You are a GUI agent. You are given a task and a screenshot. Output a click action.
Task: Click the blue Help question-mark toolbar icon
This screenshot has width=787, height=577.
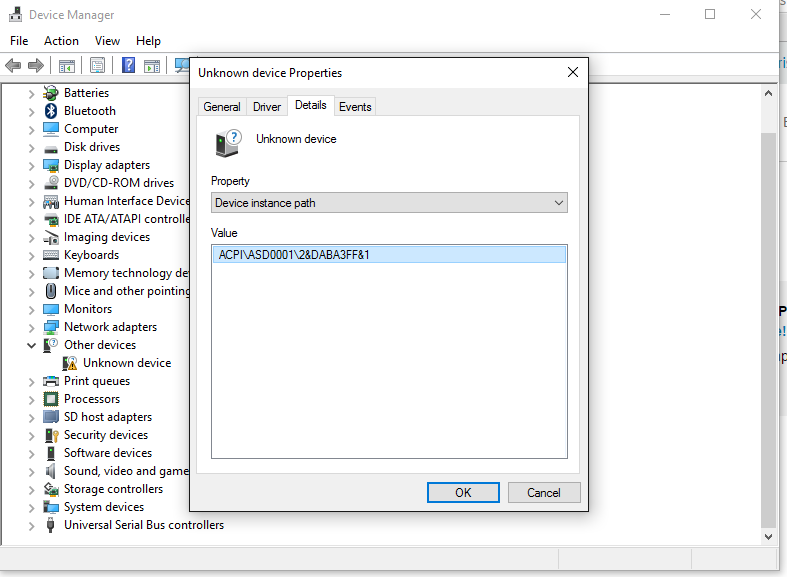click(x=128, y=65)
